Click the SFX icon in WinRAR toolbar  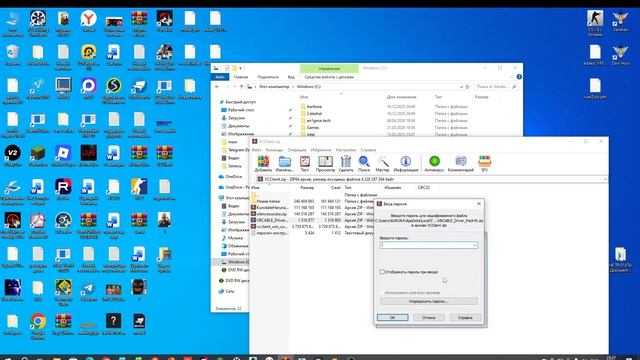[484, 163]
